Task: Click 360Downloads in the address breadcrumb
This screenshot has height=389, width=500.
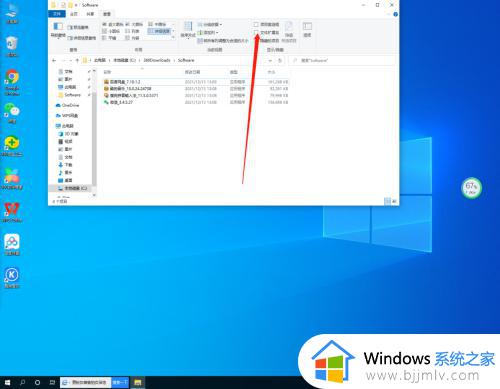Action: coord(157,60)
